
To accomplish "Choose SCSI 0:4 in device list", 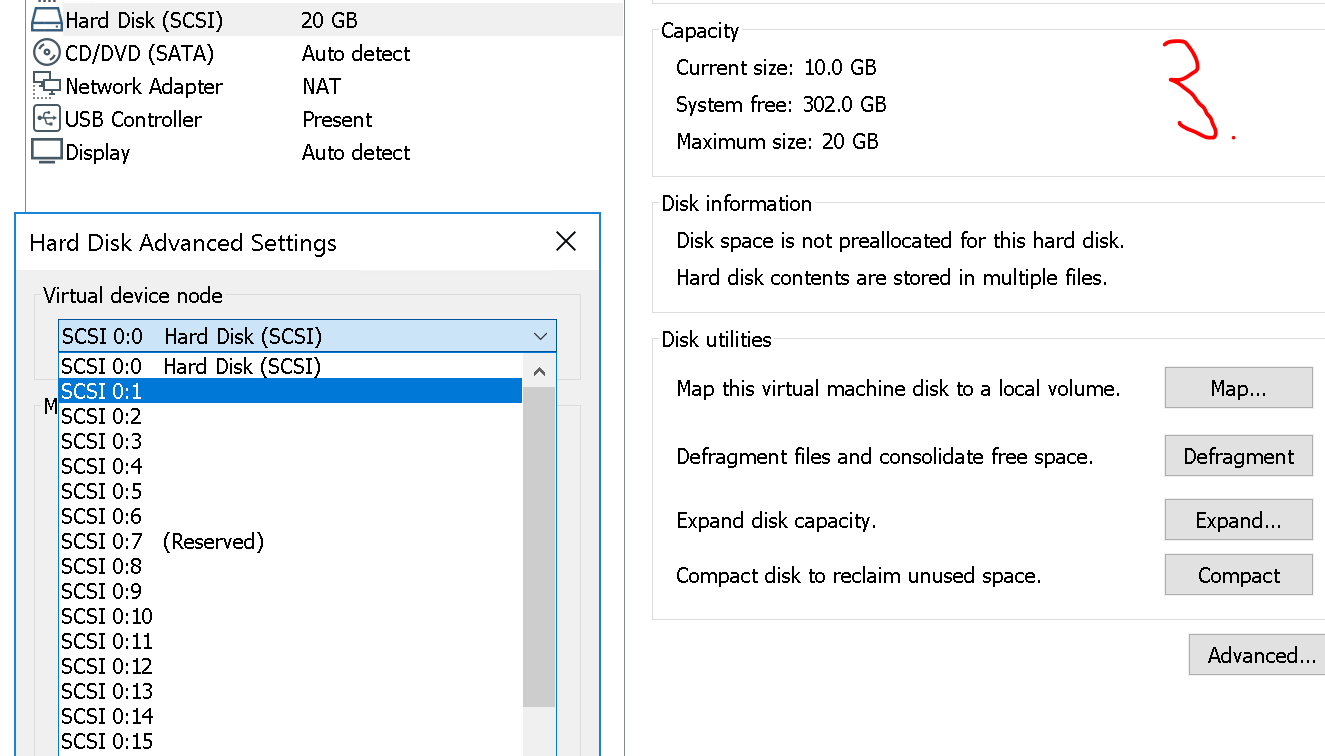I will point(290,466).
